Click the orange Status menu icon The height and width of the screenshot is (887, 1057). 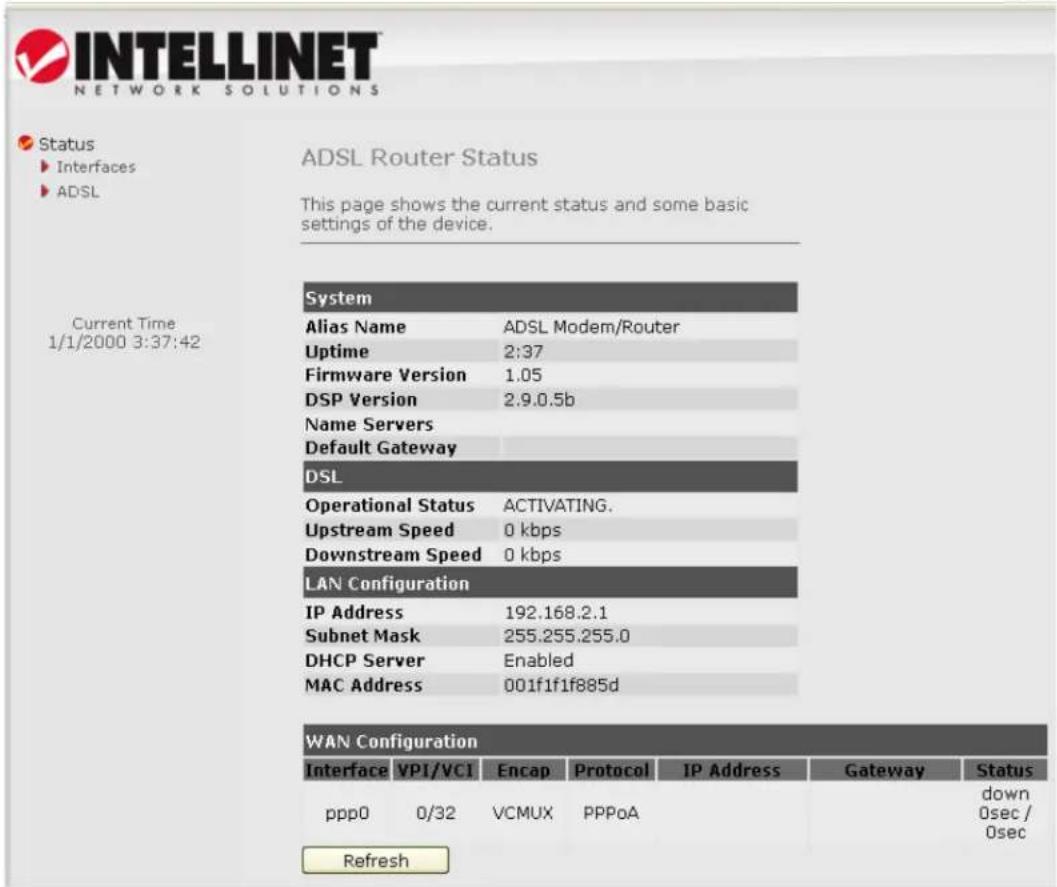26,143
